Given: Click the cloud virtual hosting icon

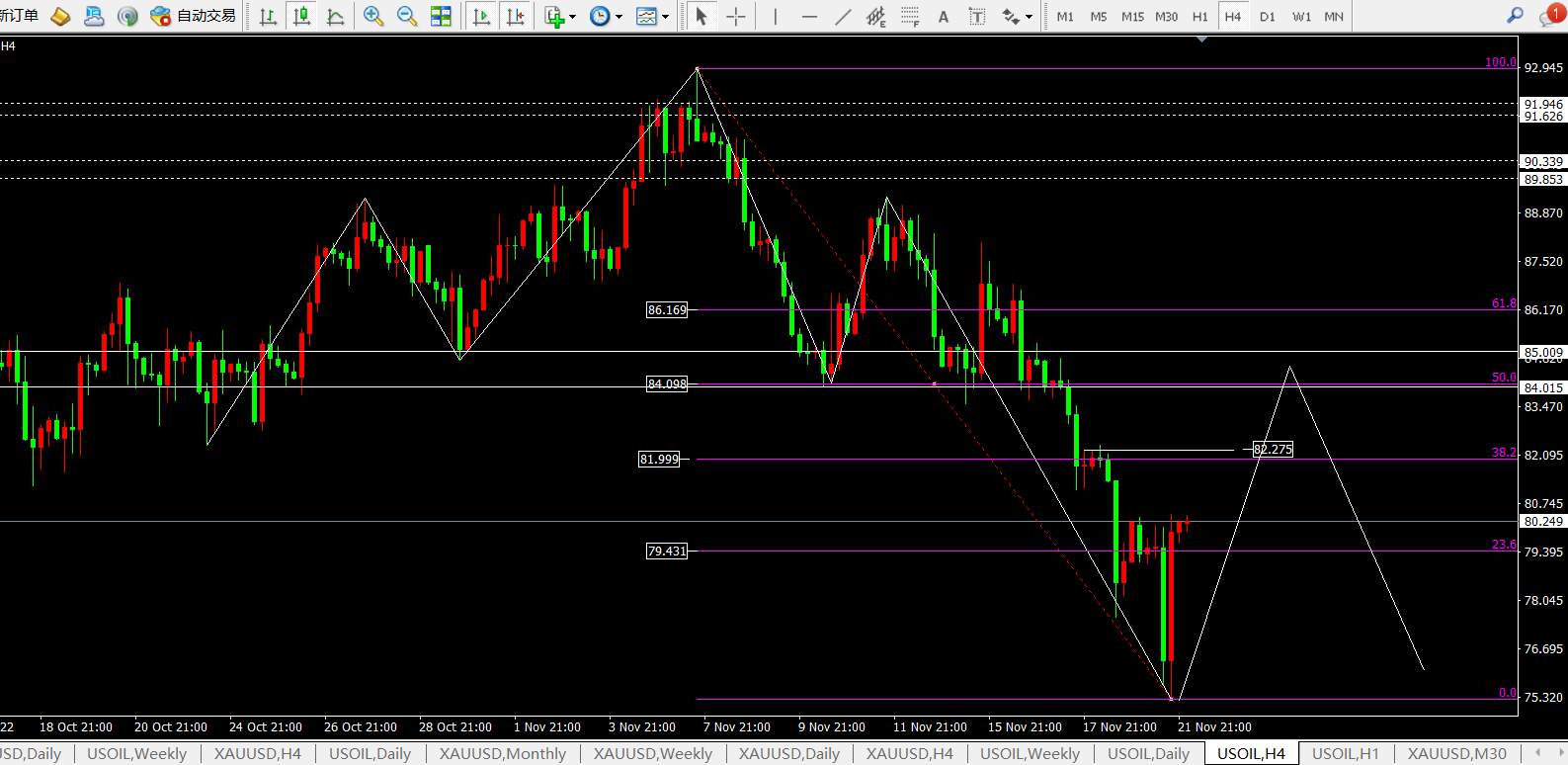Looking at the screenshot, I should click(x=93, y=16).
